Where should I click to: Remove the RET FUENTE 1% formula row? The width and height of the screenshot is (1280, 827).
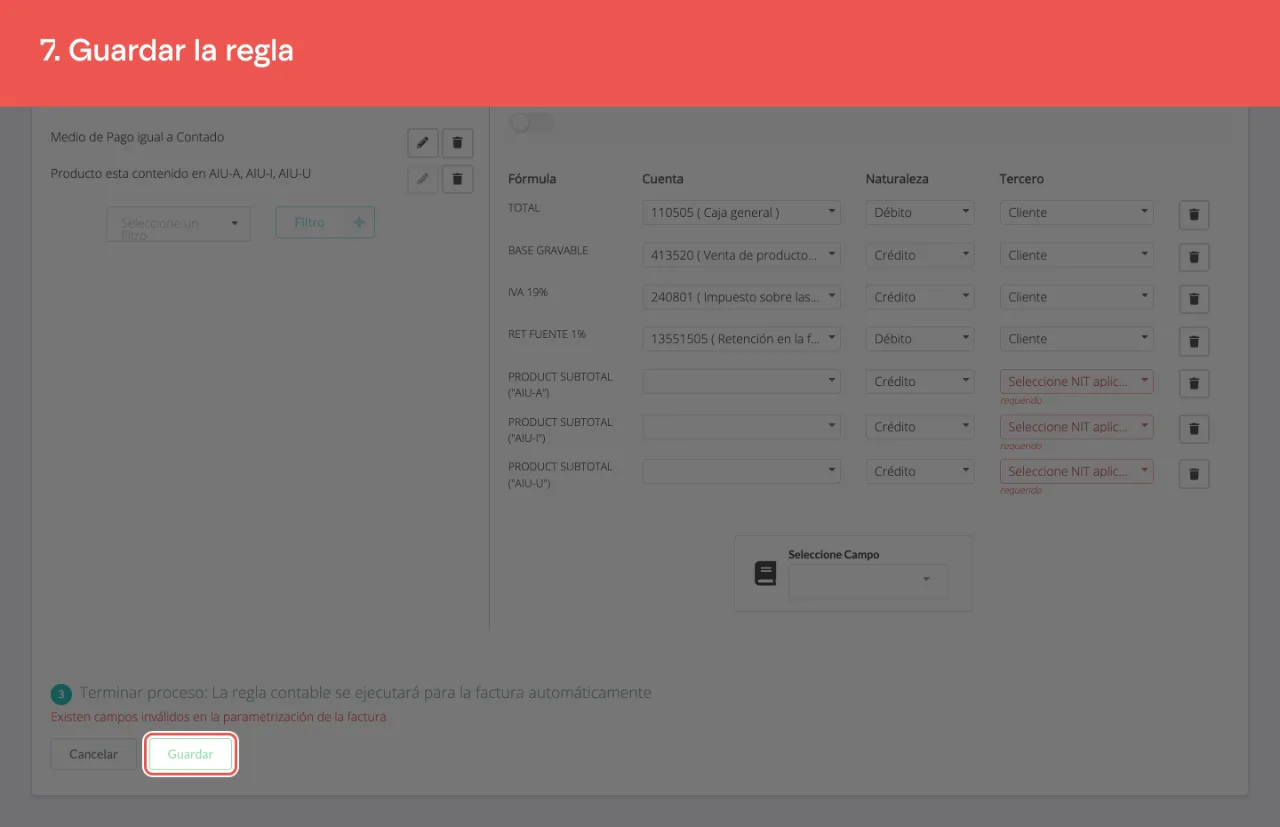pyautogui.click(x=1194, y=341)
